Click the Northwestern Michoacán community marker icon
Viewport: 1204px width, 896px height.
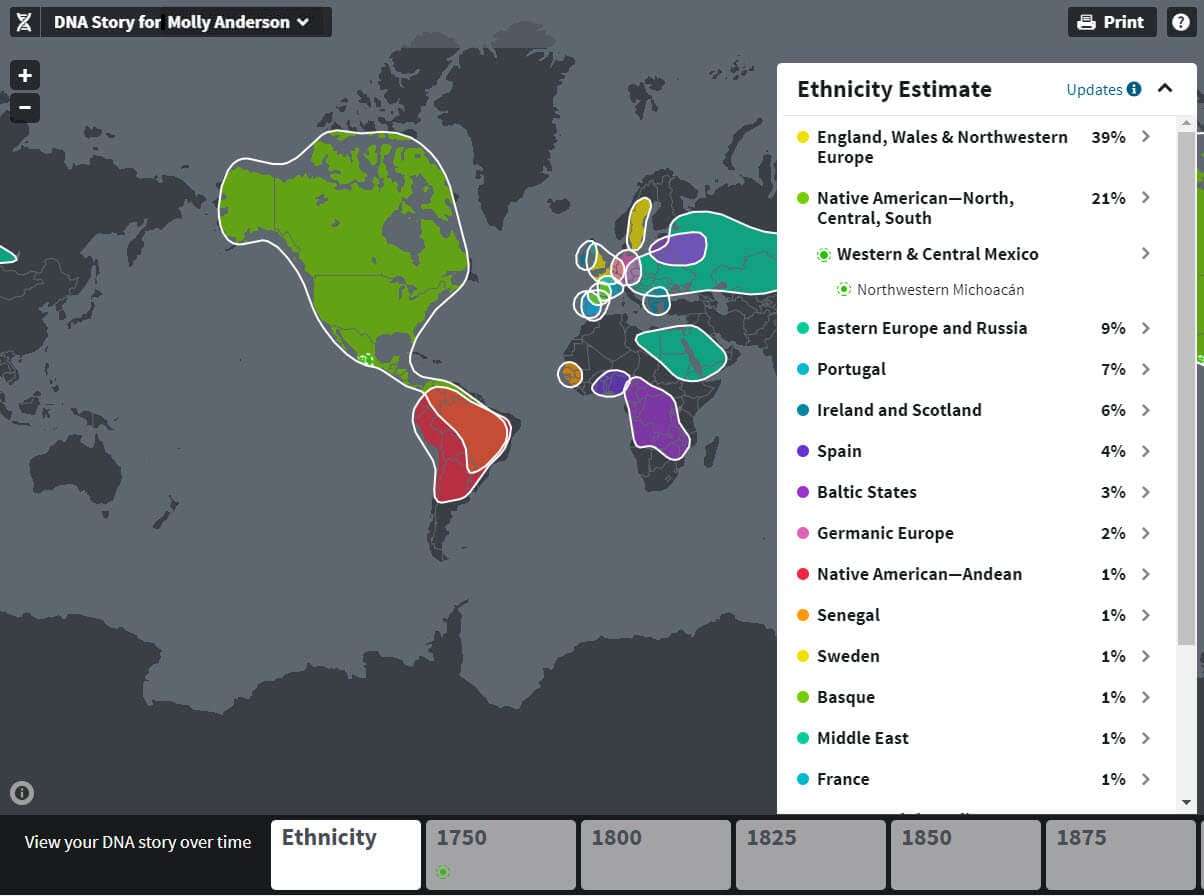coord(844,290)
